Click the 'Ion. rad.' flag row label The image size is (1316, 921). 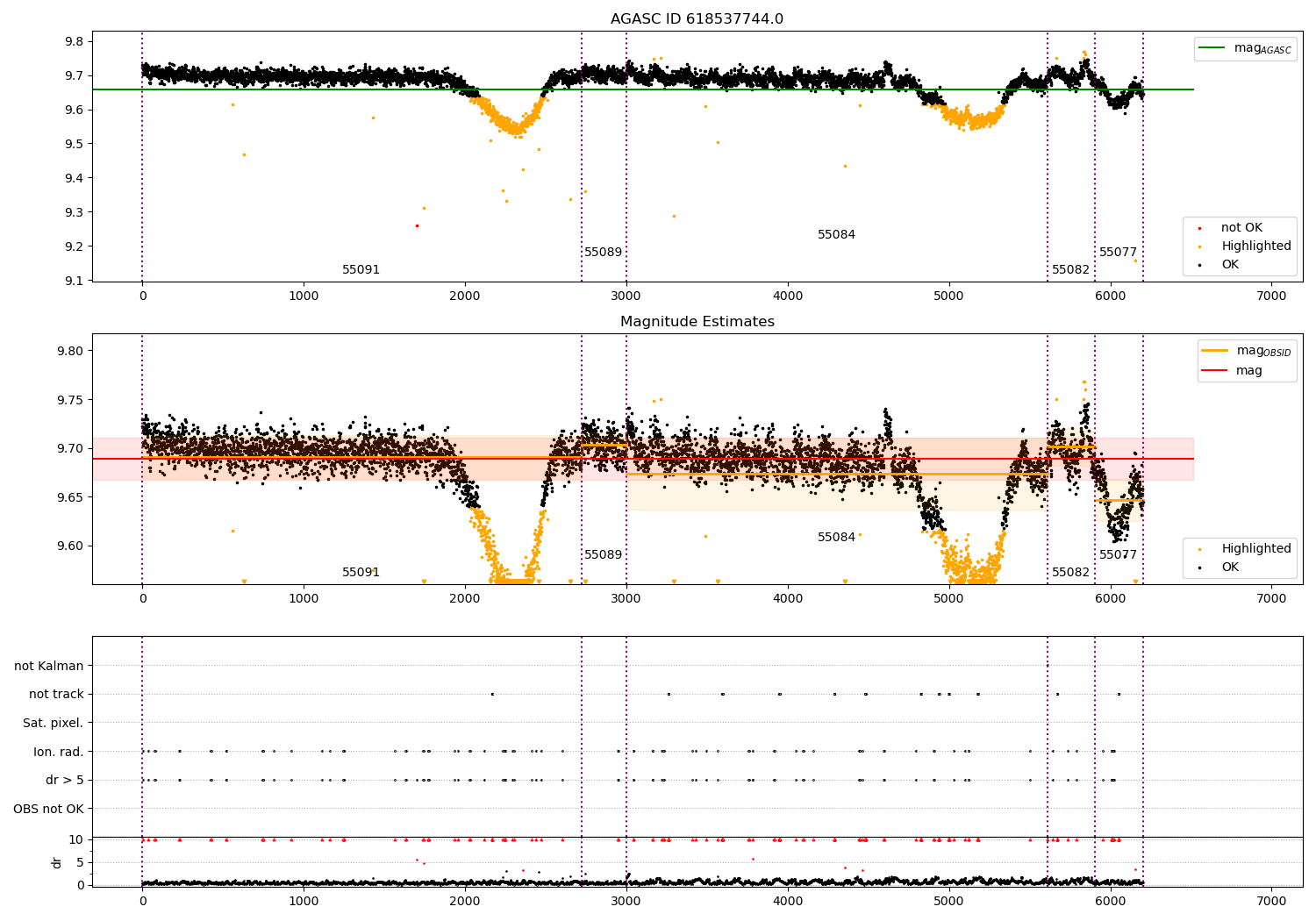(59, 752)
